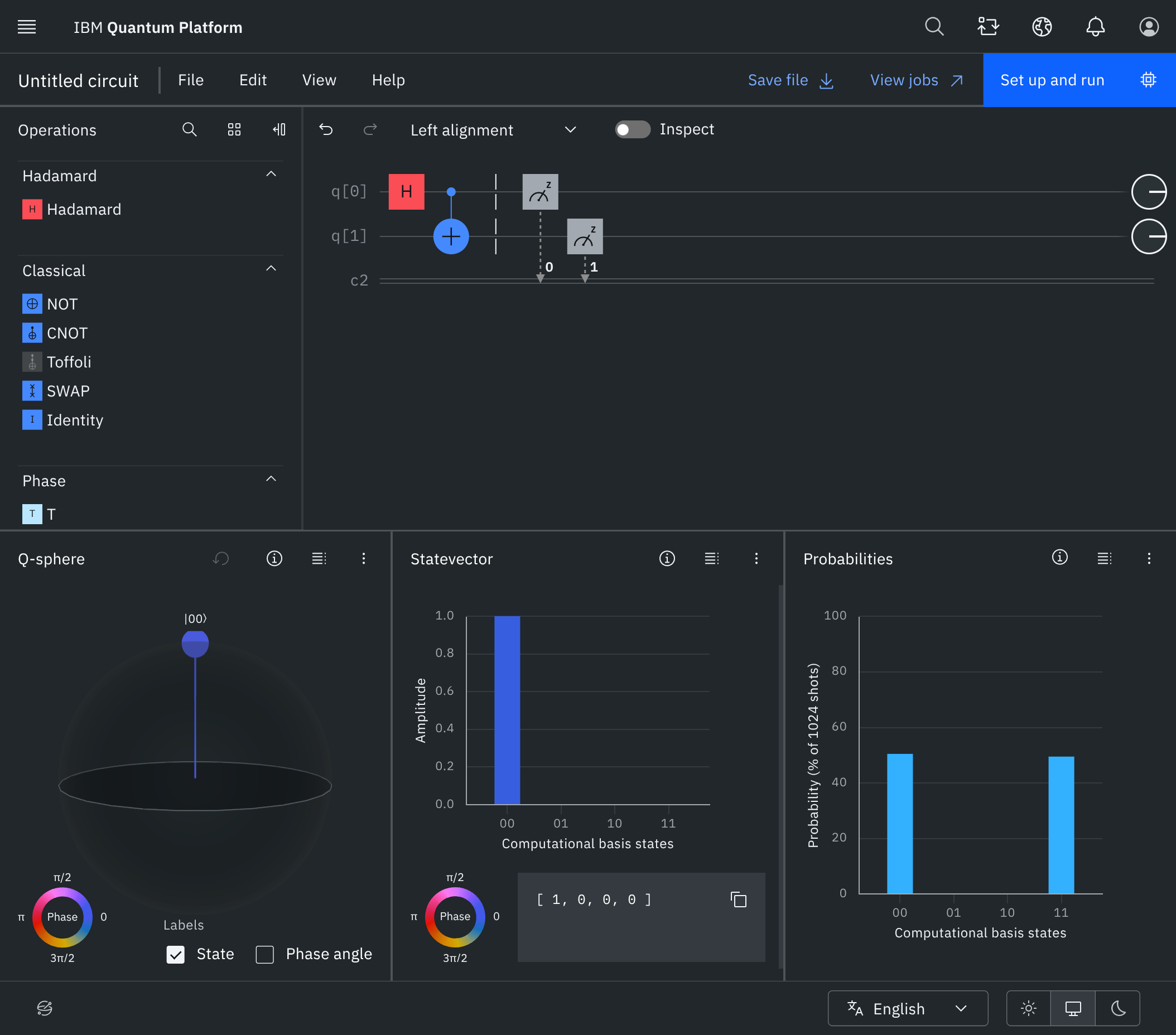The width and height of the screenshot is (1176, 1035).
Task: Uncheck the State labels checkbox
Action: coord(176,955)
